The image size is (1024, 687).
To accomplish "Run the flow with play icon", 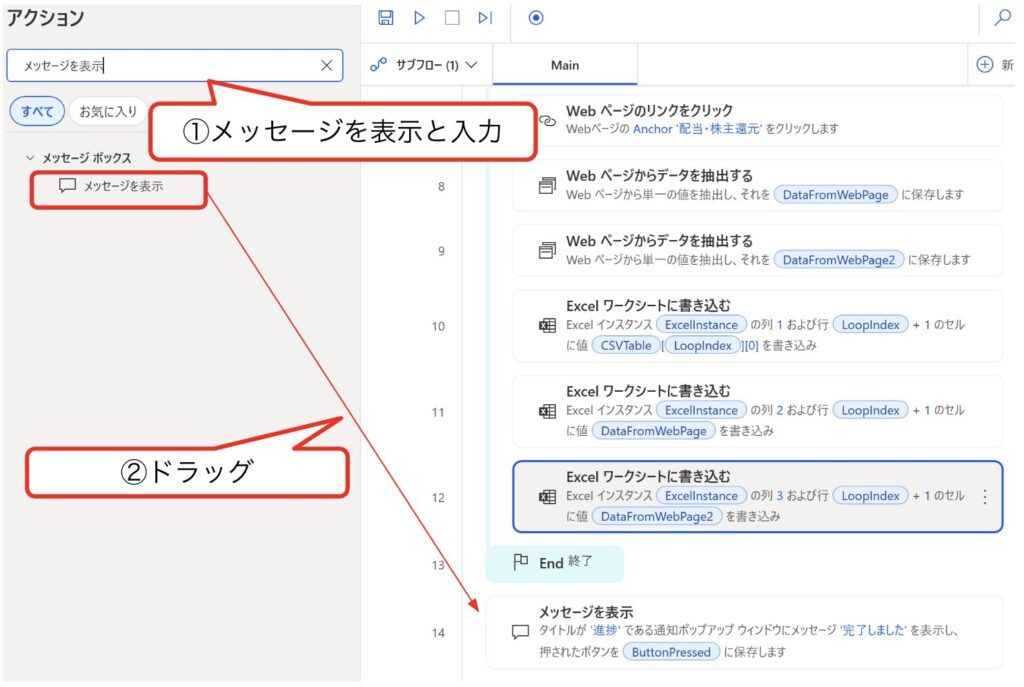I will tap(419, 18).
